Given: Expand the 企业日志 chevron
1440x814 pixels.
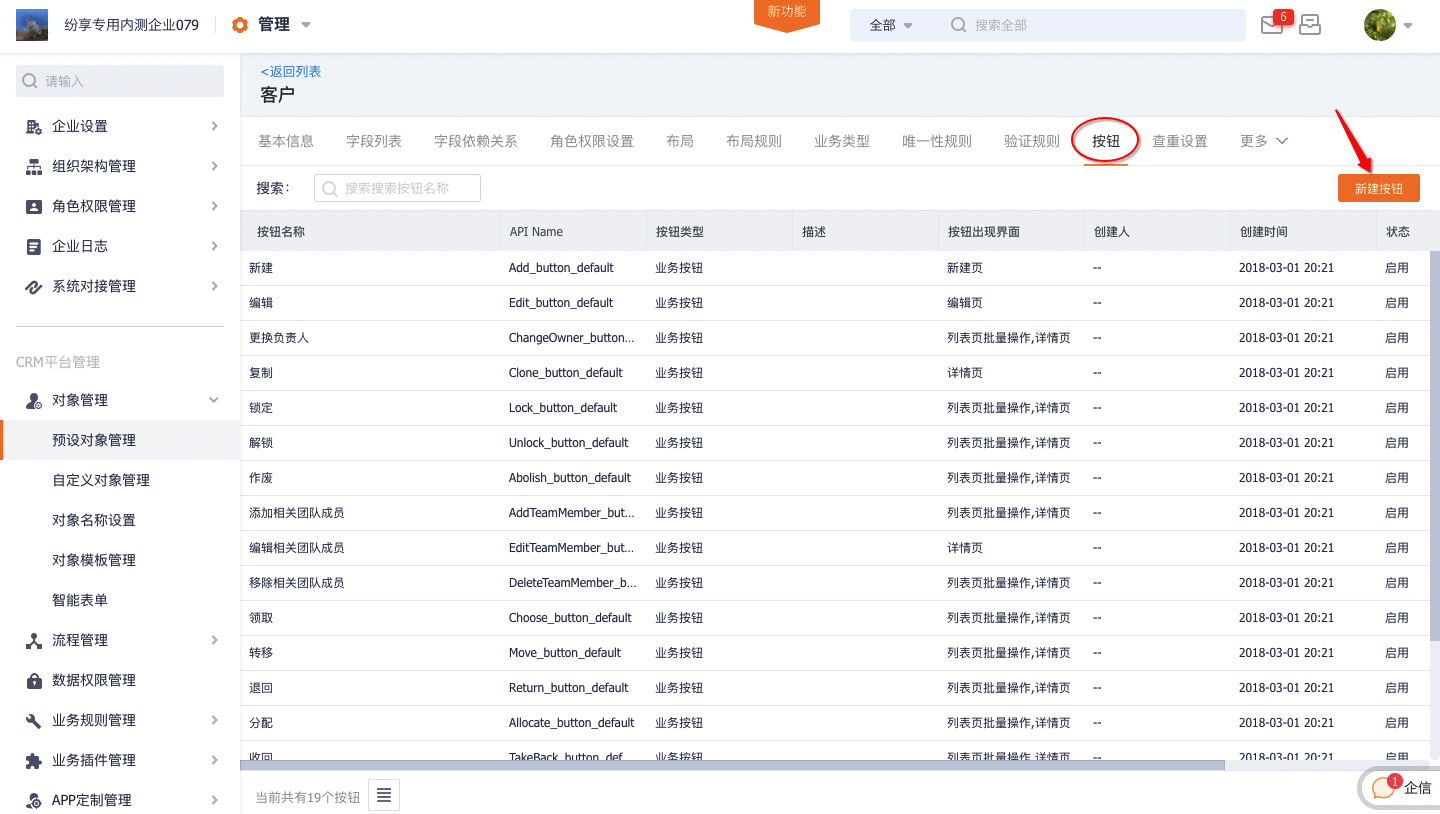Looking at the screenshot, I should tap(215, 246).
